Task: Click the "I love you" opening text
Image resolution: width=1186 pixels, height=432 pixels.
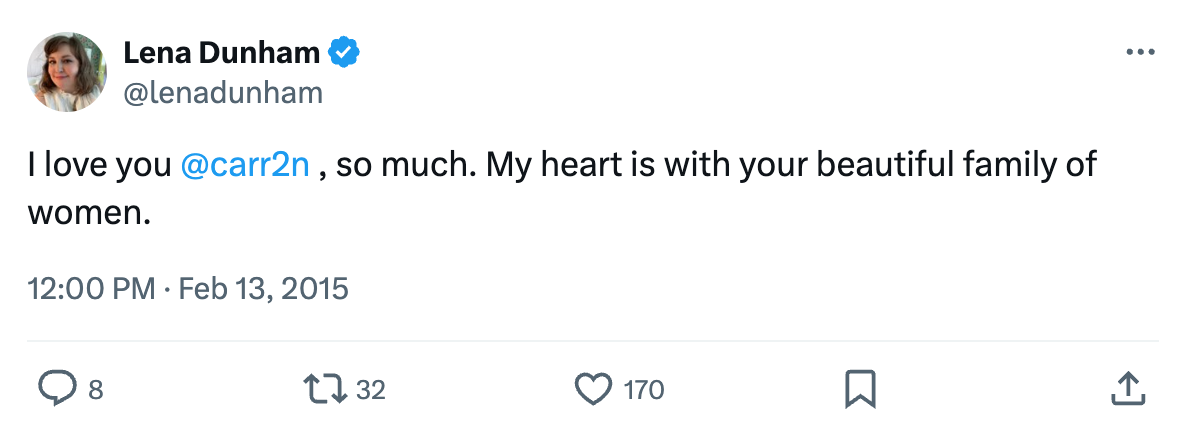Action: click(x=100, y=165)
